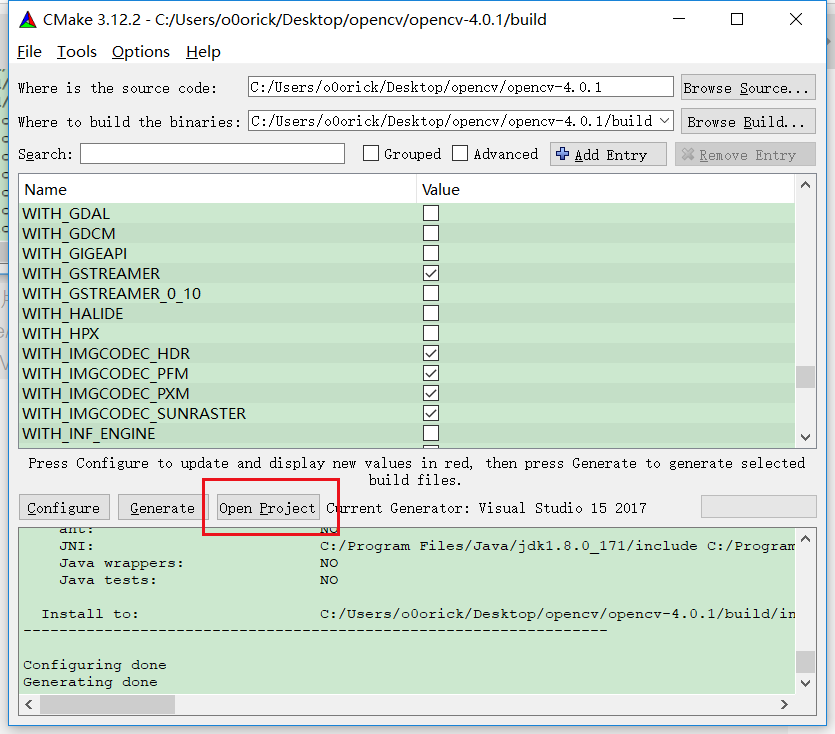Open the Help menu
Screen dimensions: 835x734
coord(203,52)
